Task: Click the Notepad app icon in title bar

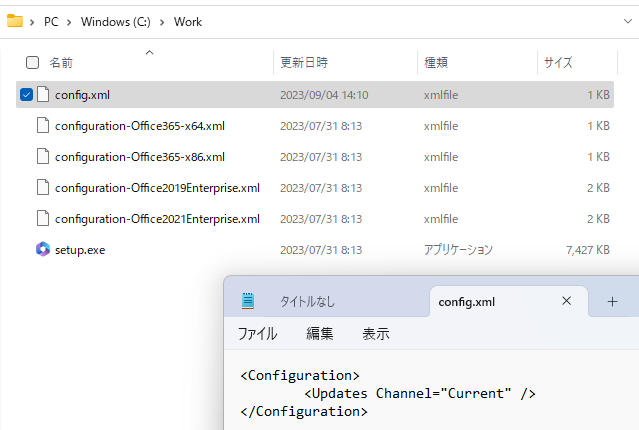Action: click(248, 301)
